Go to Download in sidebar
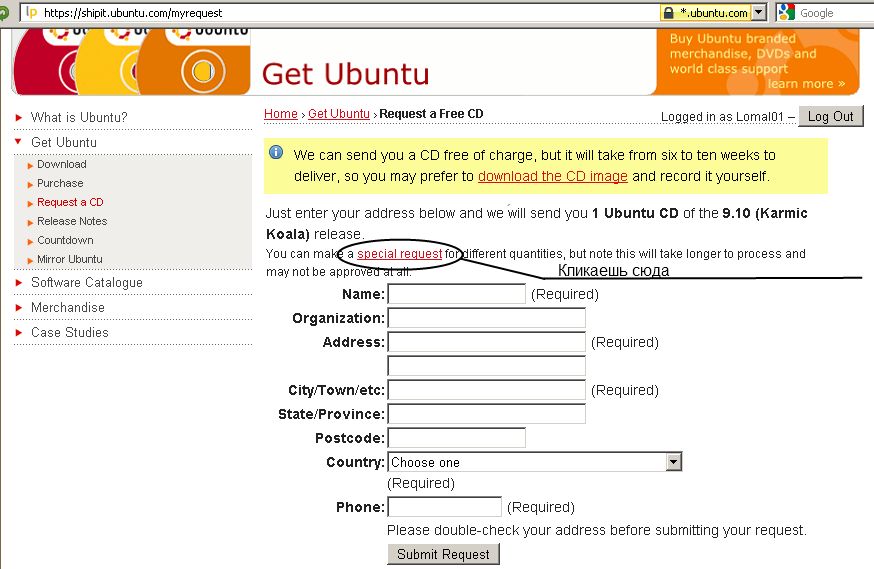Image resolution: width=874 pixels, height=569 pixels. point(62,164)
